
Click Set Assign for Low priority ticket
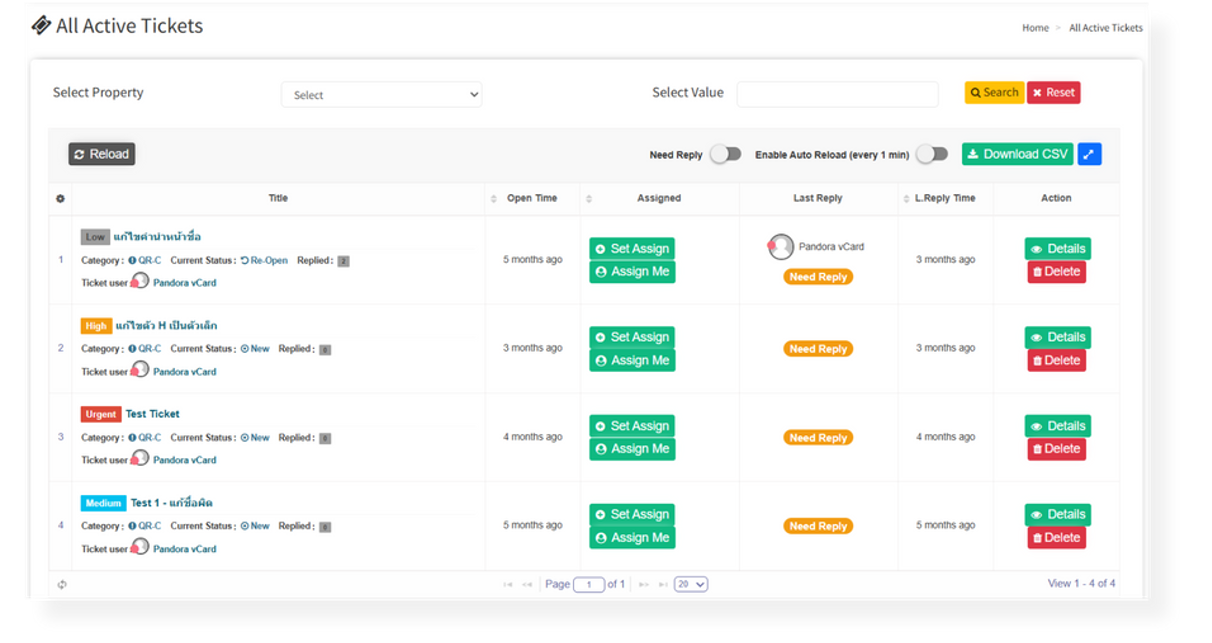632,249
